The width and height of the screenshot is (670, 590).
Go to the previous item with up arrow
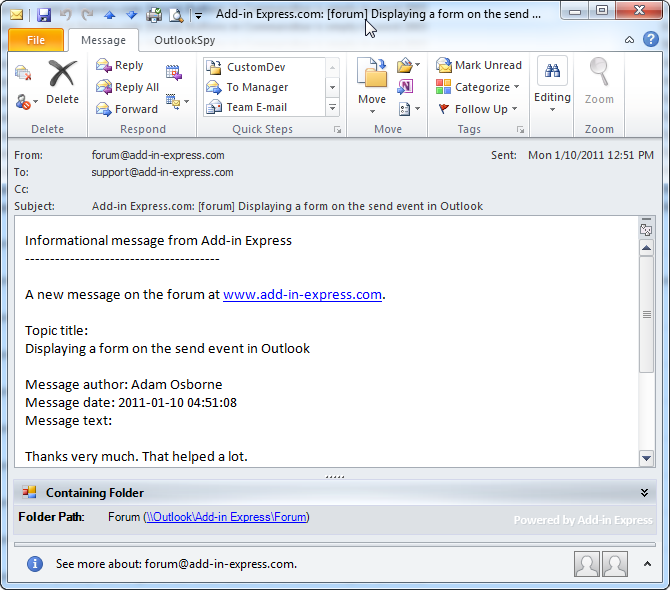pyautogui.click(x=110, y=15)
